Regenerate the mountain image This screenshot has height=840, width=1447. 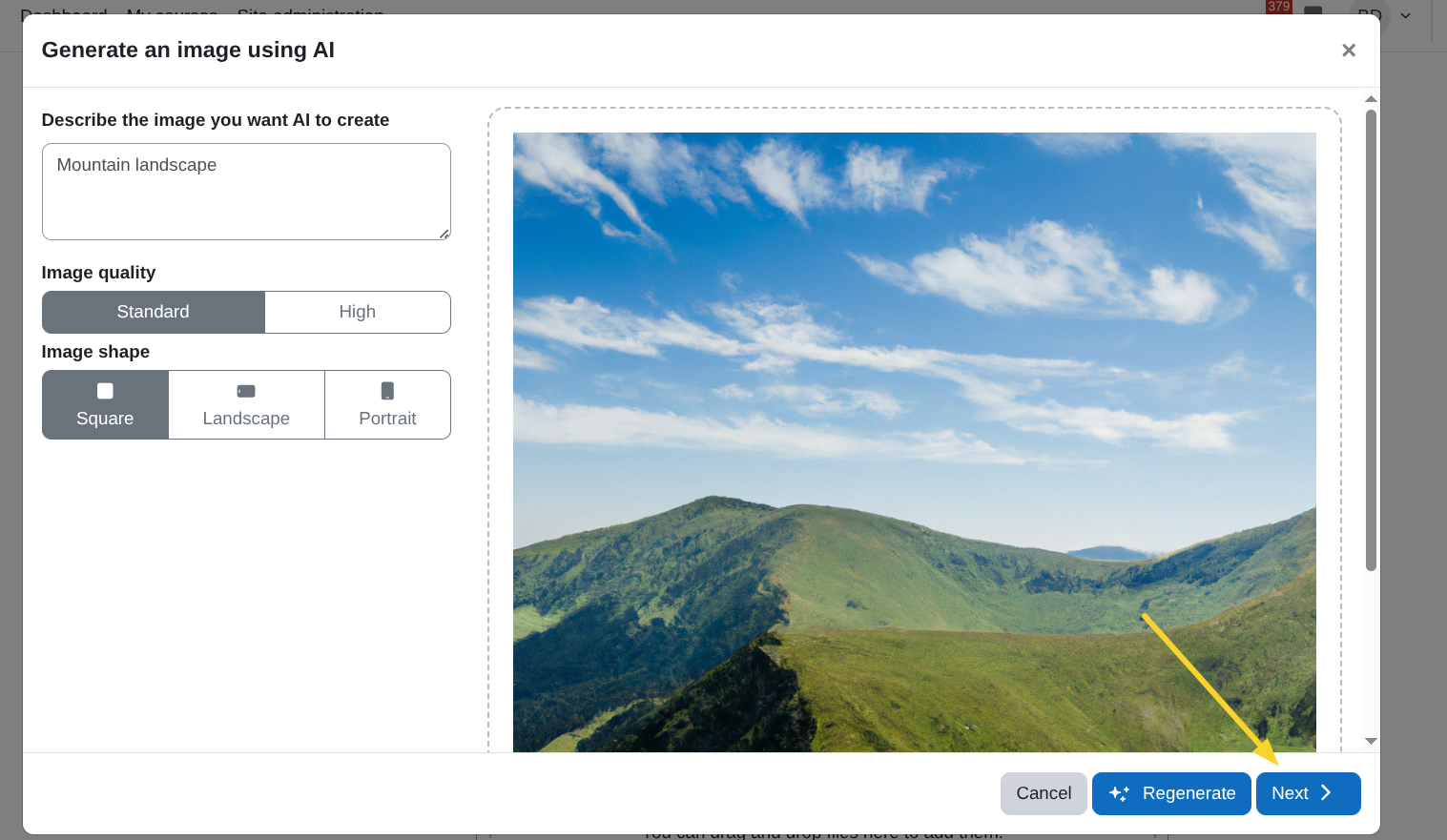pyautogui.click(x=1171, y=793)
